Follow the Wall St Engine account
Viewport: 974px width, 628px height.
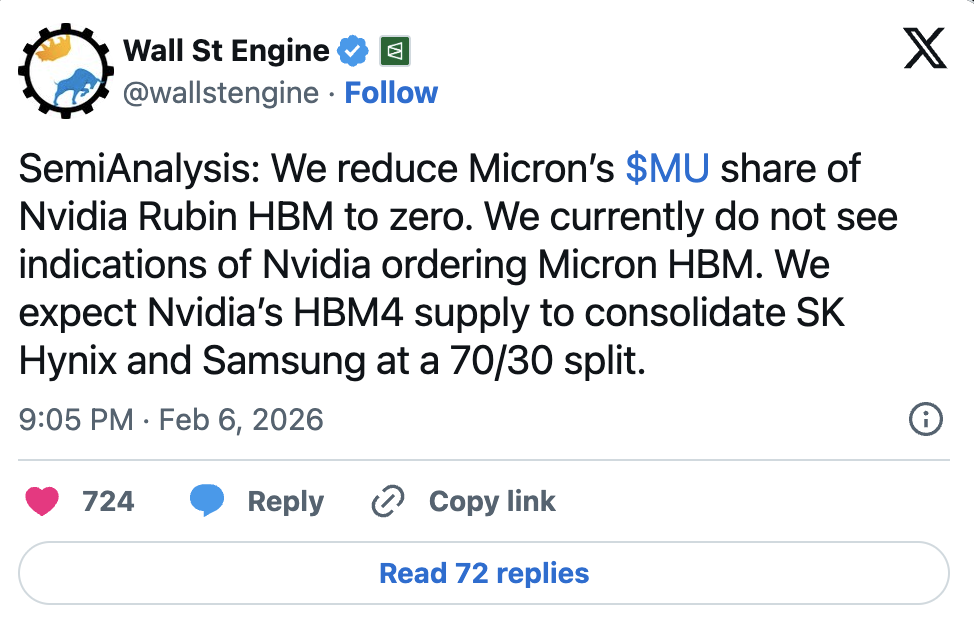point(391,93)
